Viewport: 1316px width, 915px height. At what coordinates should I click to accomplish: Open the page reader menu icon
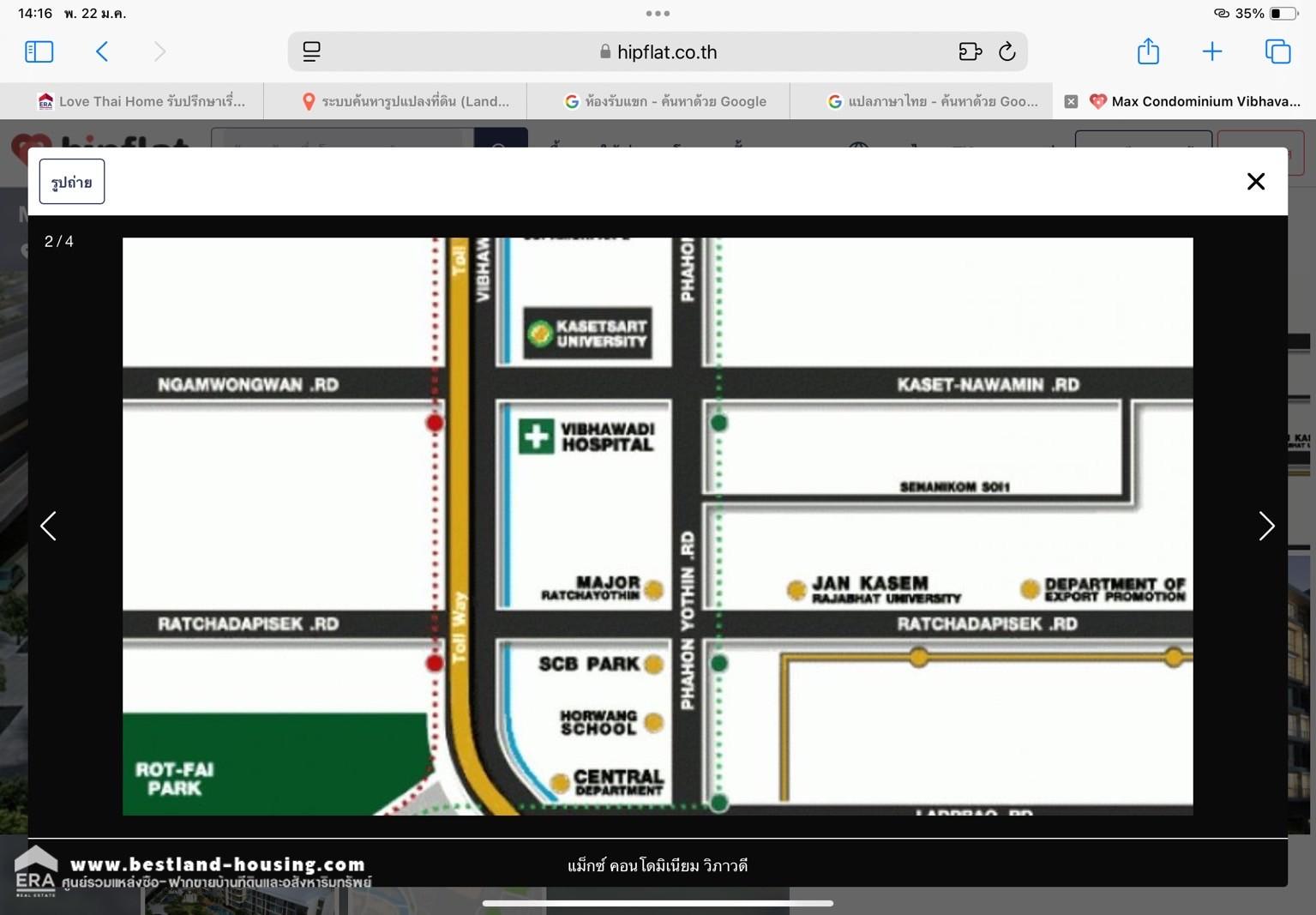coord(311,51)
